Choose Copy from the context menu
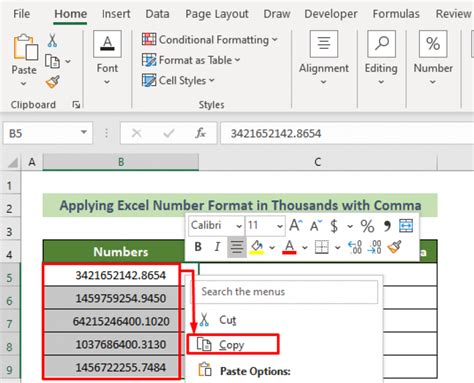 coord(232,344)
